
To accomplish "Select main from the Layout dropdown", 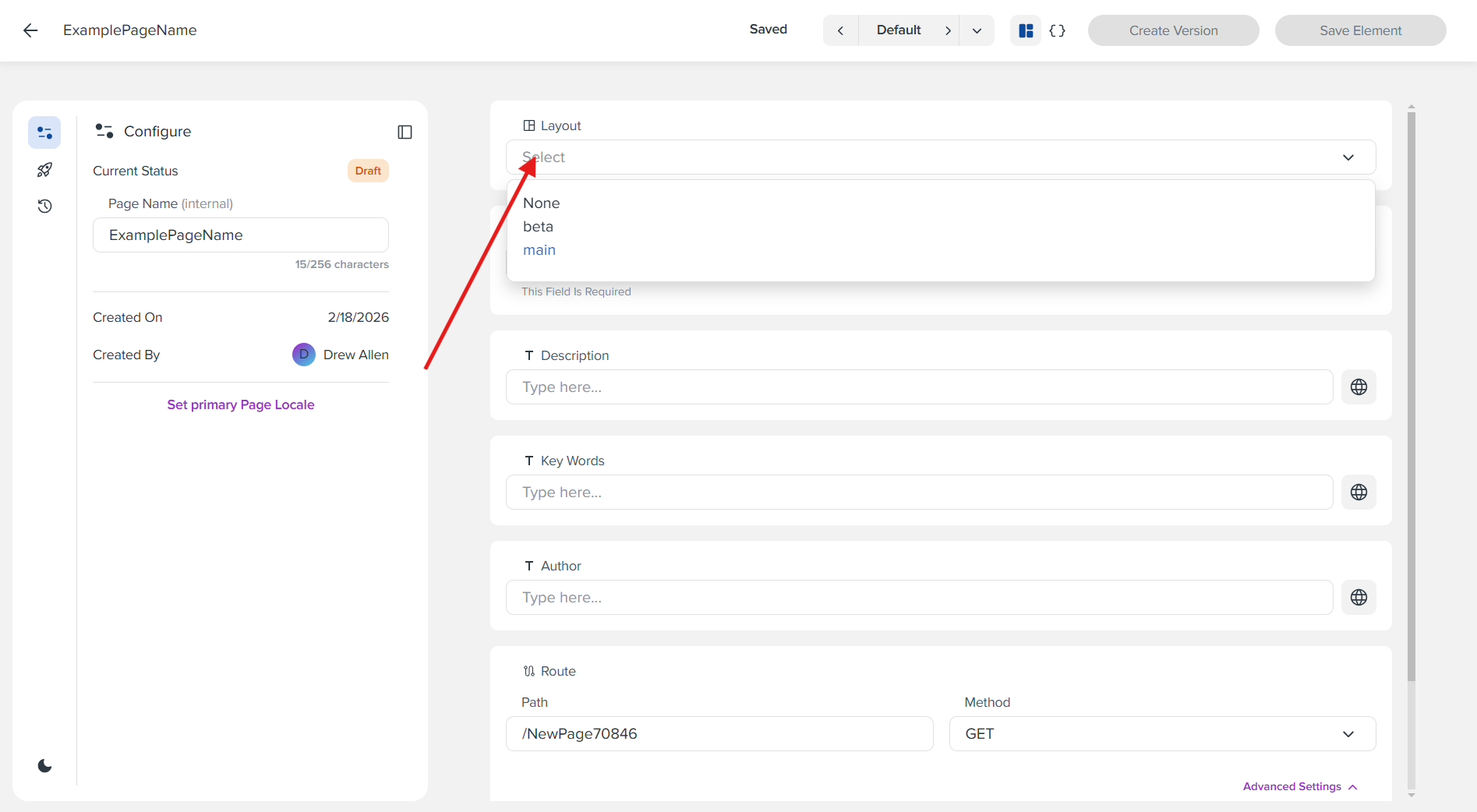I will (x=539, y=249).
